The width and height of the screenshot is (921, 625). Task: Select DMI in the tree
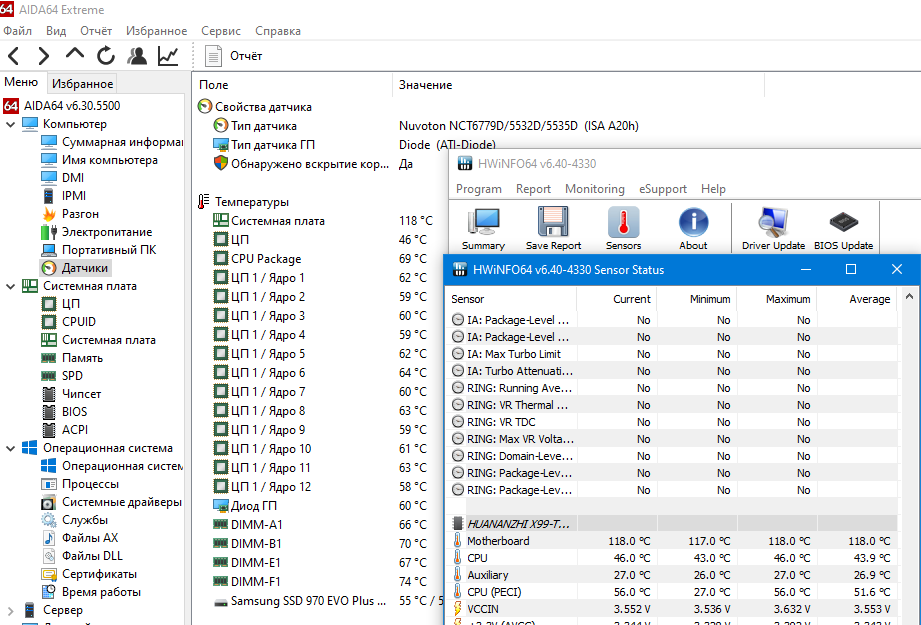click(62, 178)
